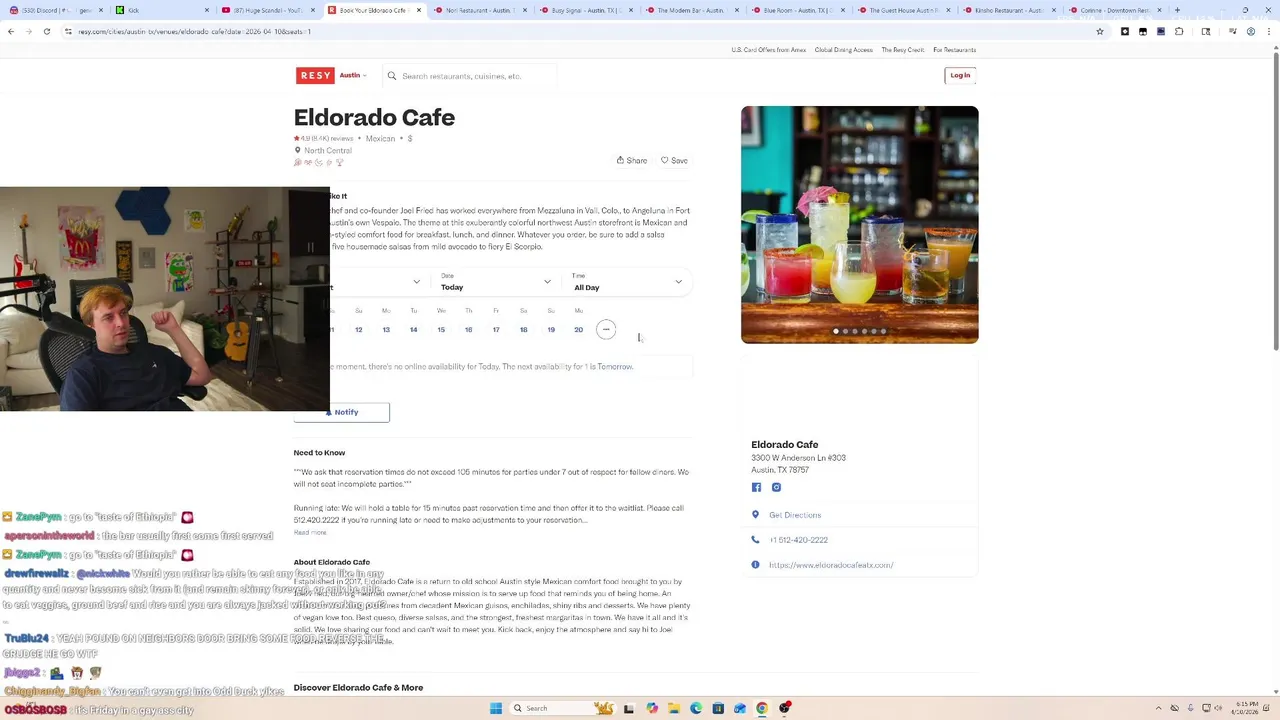1280x720 pixels.
Task: Open the Date dropdown showing Today
Action: (496, 282)
